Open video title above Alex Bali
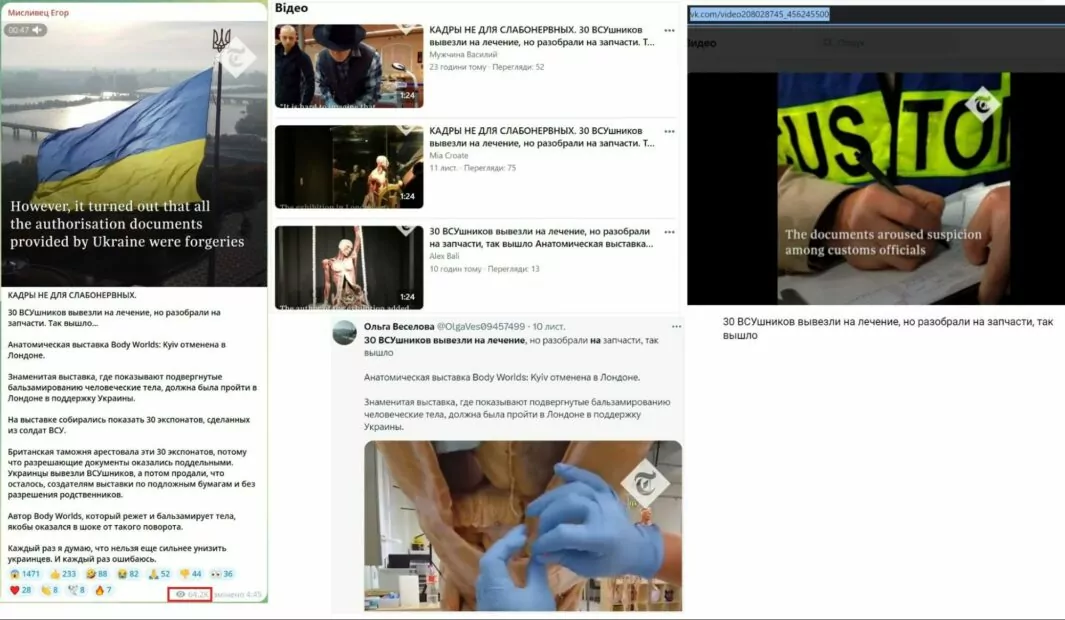The height and width of the screenshot is (620, 1065). click(x=541, y=238)
